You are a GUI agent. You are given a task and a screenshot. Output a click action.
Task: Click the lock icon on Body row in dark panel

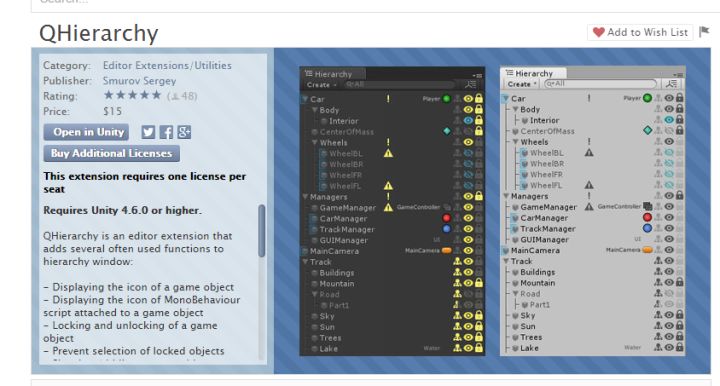pyautogui.click(x=479, y=110)
